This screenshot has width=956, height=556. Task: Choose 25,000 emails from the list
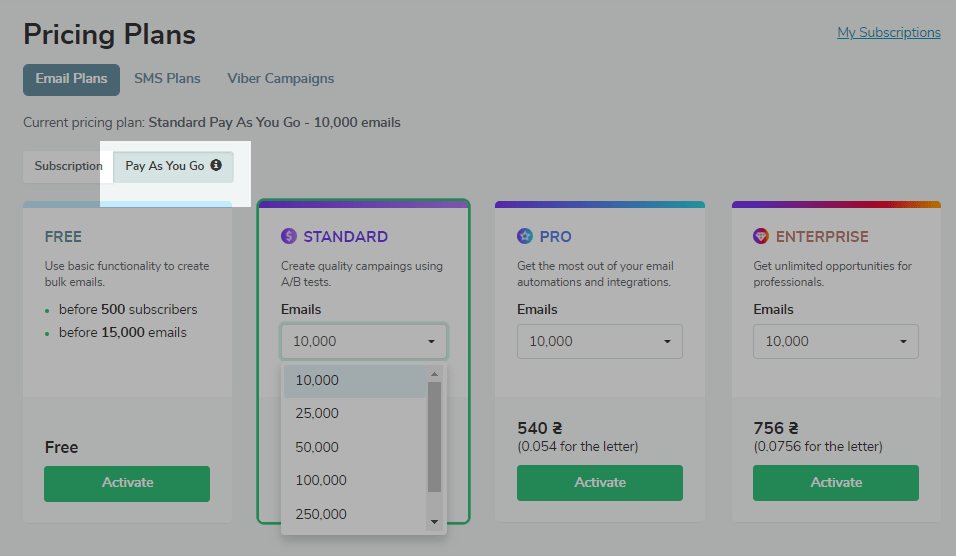point(317,413)
